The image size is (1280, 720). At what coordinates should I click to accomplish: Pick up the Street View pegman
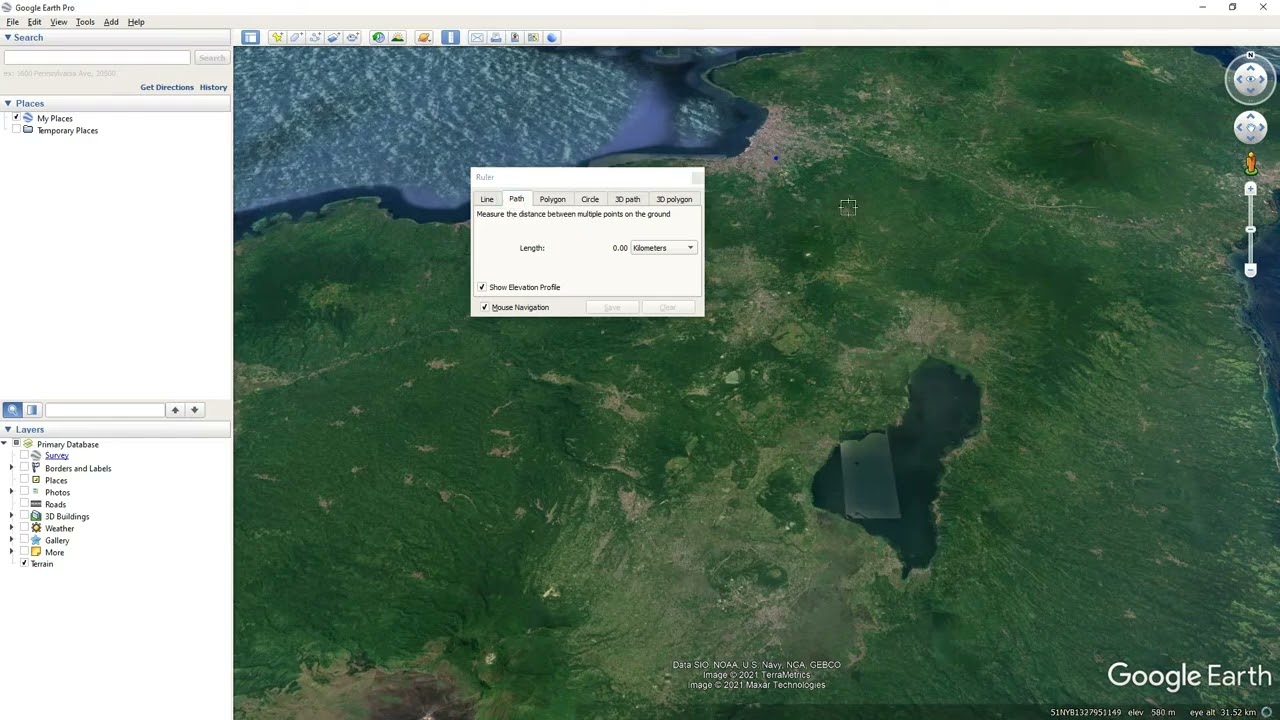[x=1250, y=162]
